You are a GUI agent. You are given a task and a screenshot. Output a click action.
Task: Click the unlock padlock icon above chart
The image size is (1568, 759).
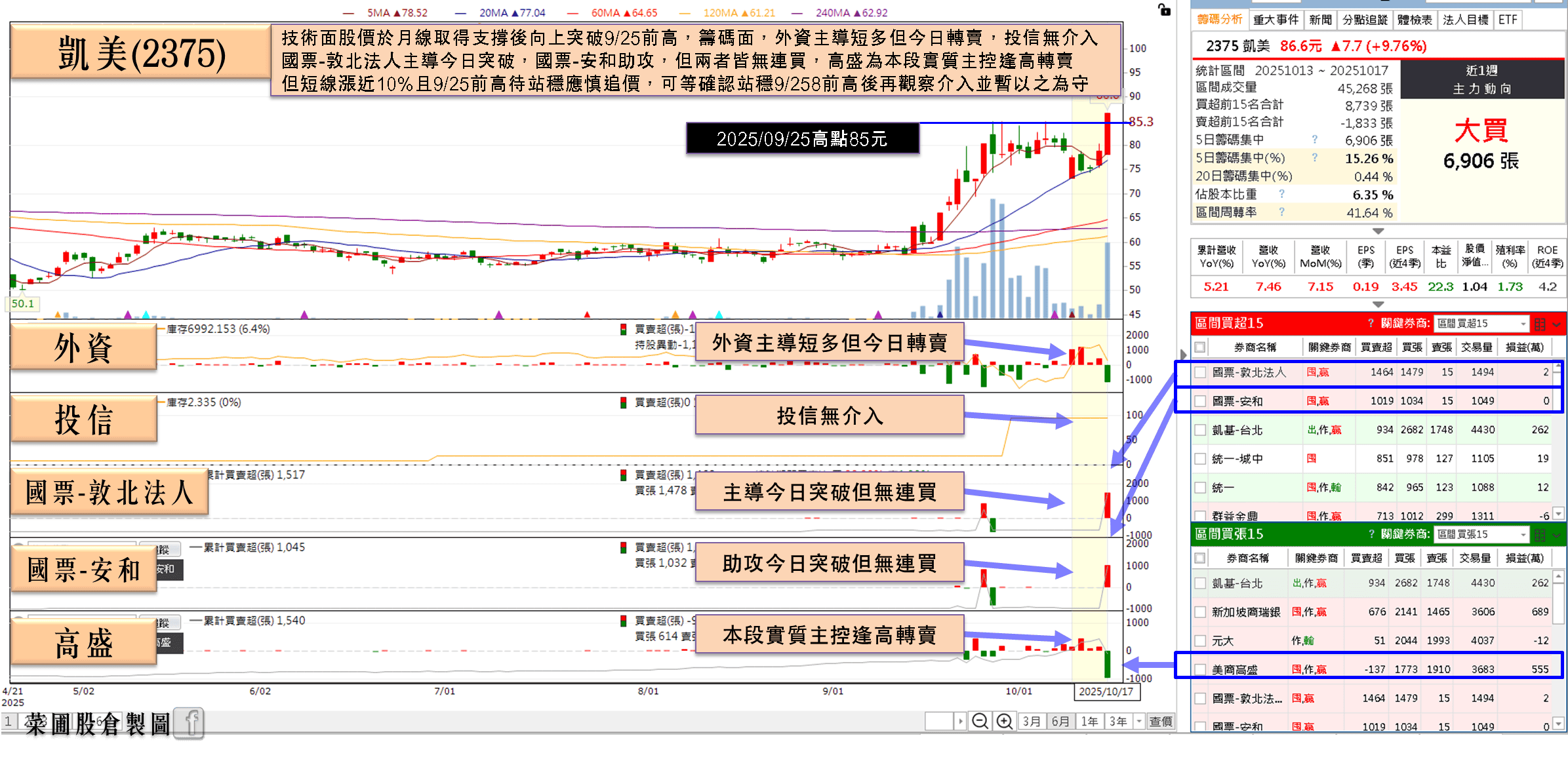click(x=1164, y=10)
